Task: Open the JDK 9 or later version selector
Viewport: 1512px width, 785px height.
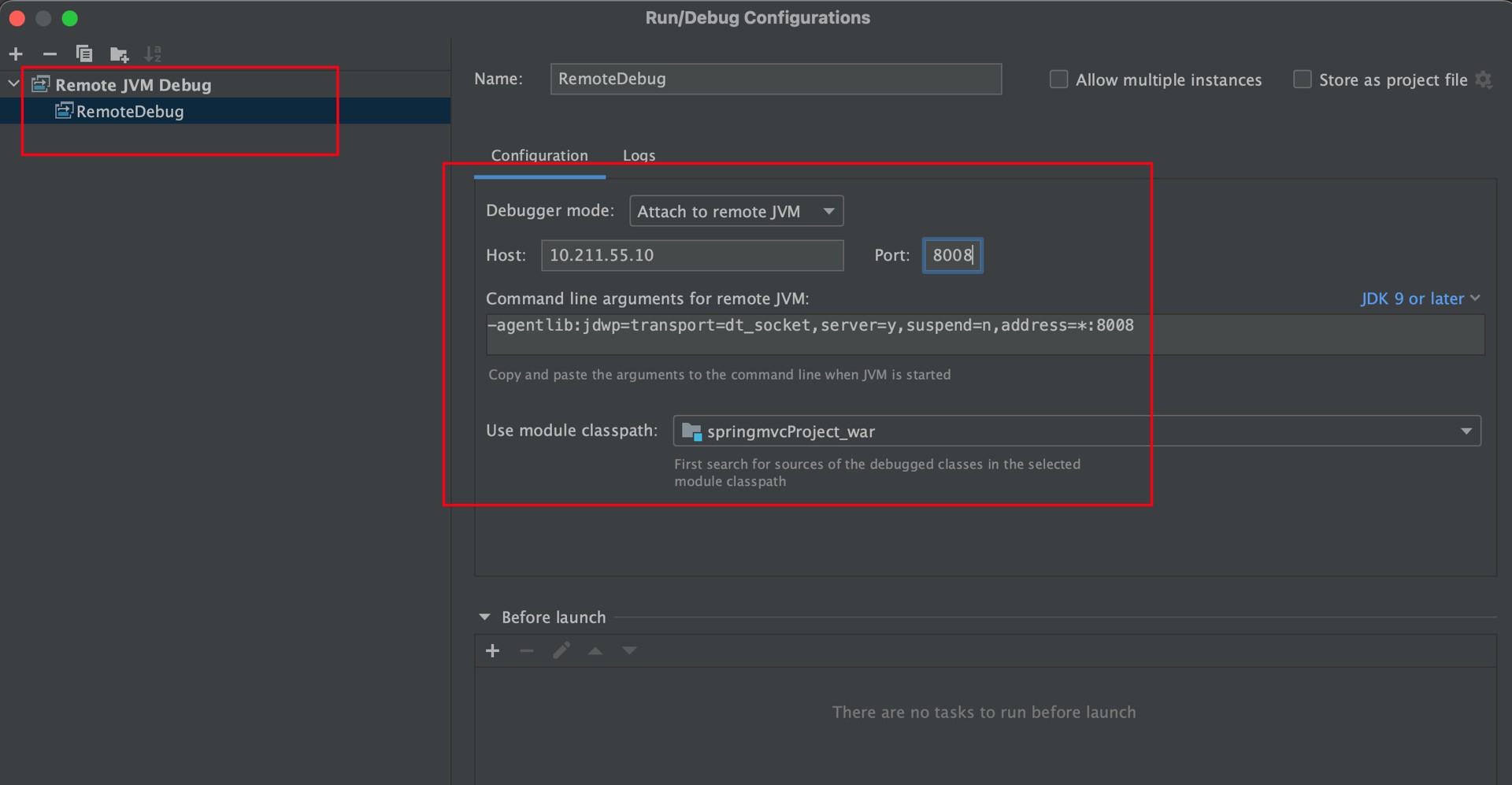Action: pyautogui.click(x=1421, y=298)
